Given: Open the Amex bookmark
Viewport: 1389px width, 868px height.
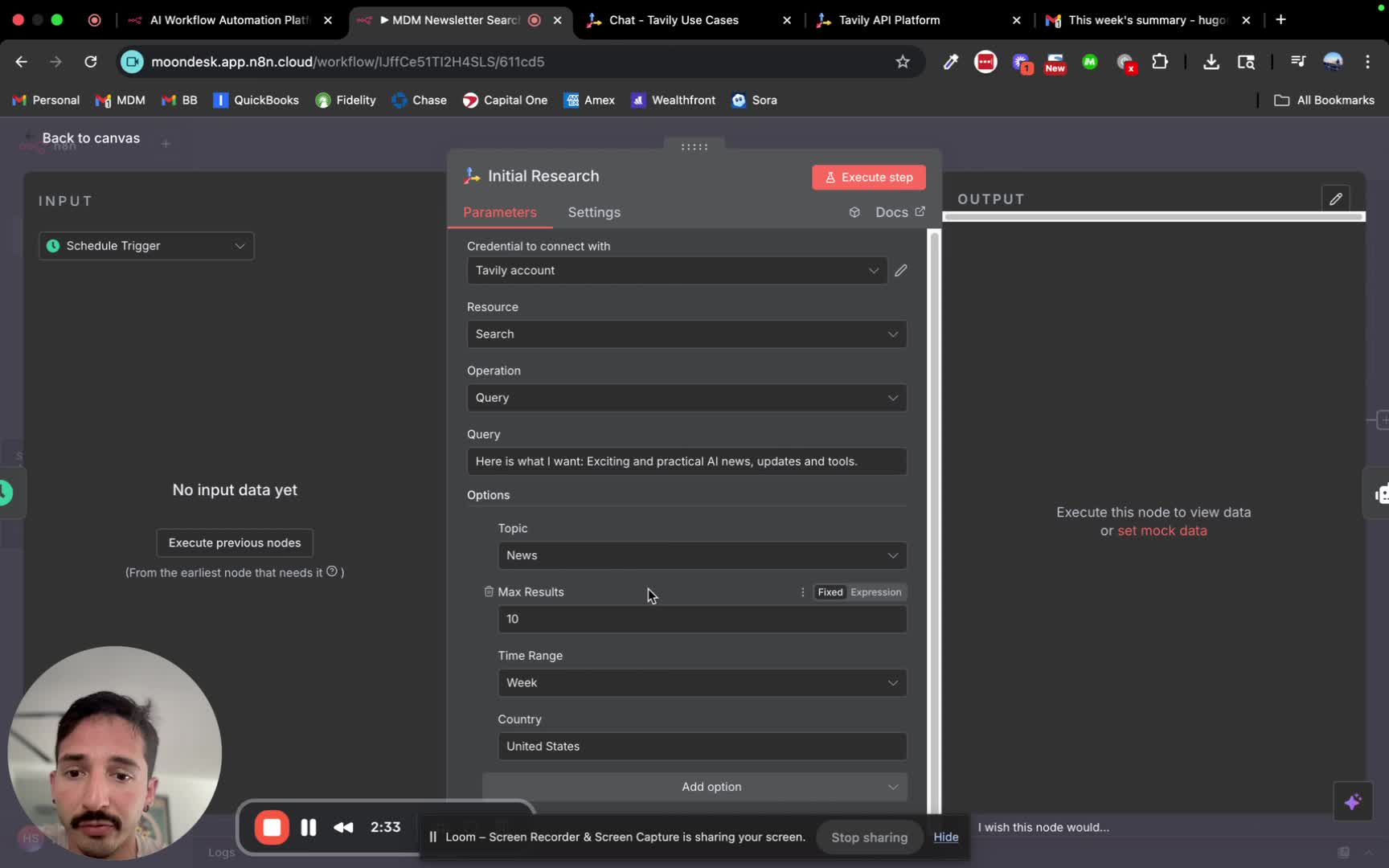Looking at the screenshot, I should [589, 100].
